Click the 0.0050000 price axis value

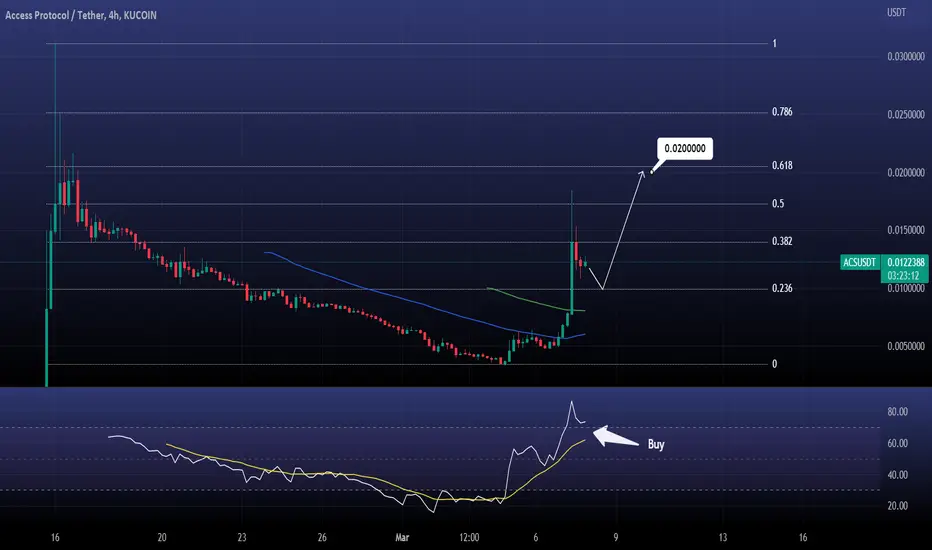906,346
